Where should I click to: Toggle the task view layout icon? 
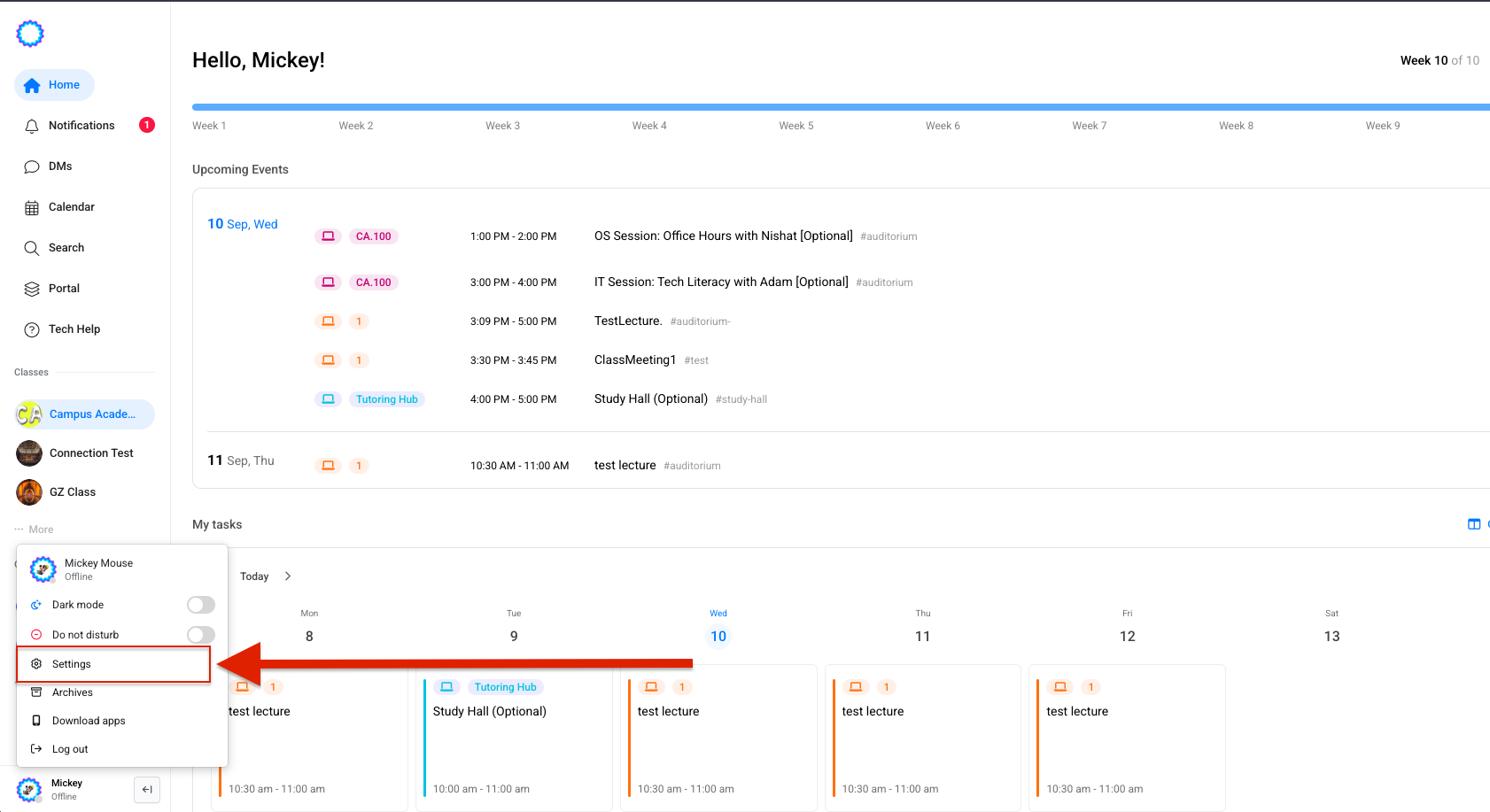1474,524
